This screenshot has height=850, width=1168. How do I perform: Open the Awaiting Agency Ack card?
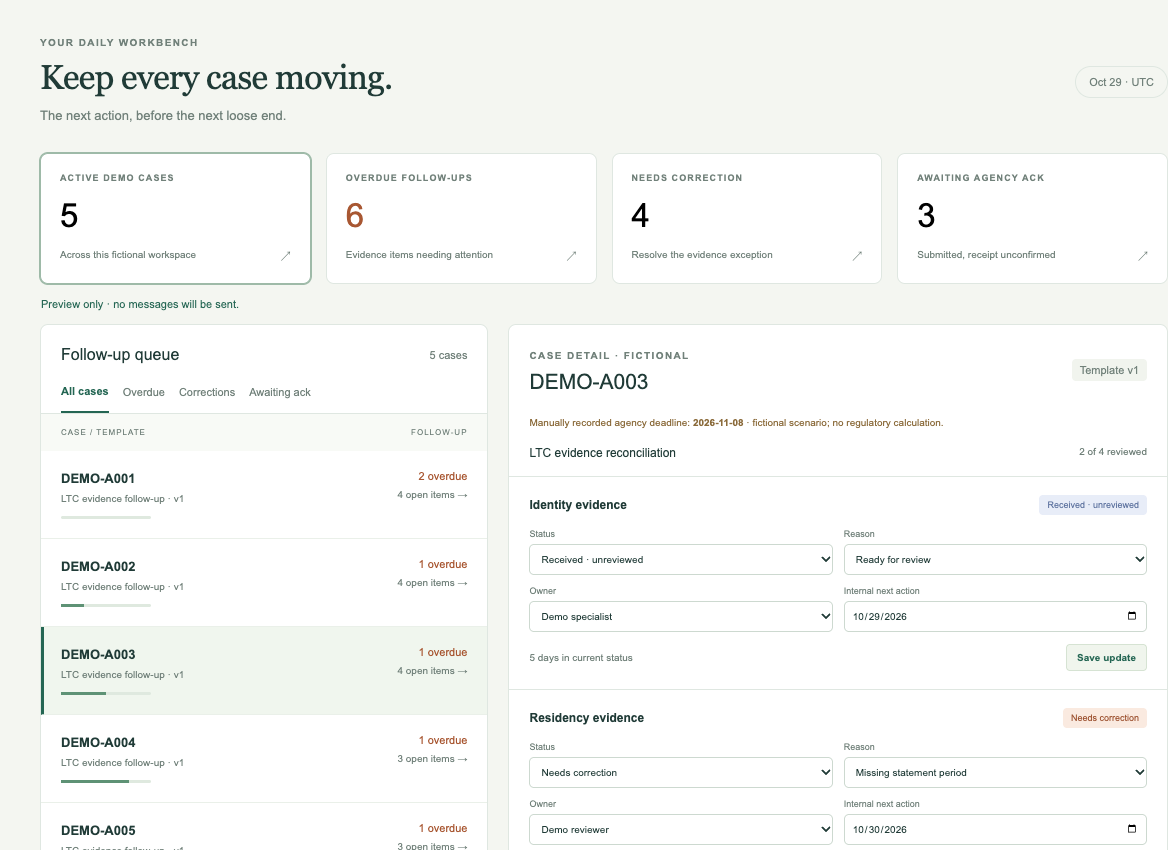(x=1032, y=218)
